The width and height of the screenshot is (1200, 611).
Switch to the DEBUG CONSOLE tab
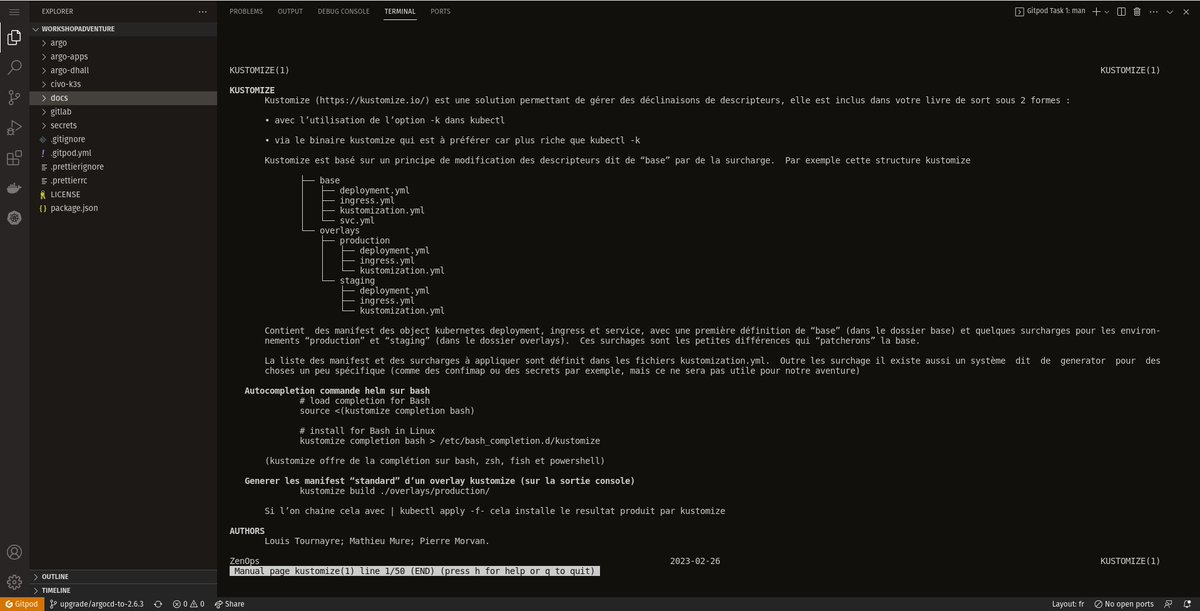tap(343, 11)
